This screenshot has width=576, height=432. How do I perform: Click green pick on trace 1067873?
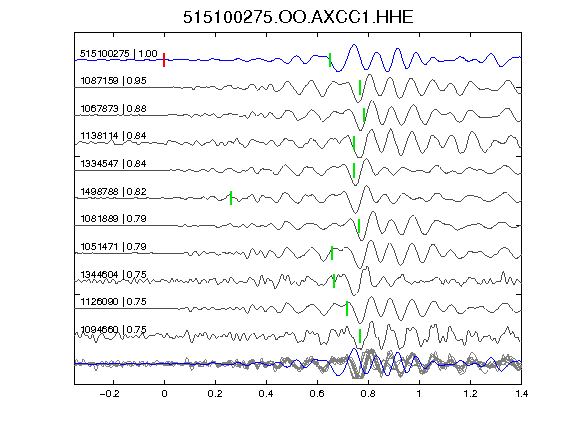pyautogui.click(x=364, y=115)
